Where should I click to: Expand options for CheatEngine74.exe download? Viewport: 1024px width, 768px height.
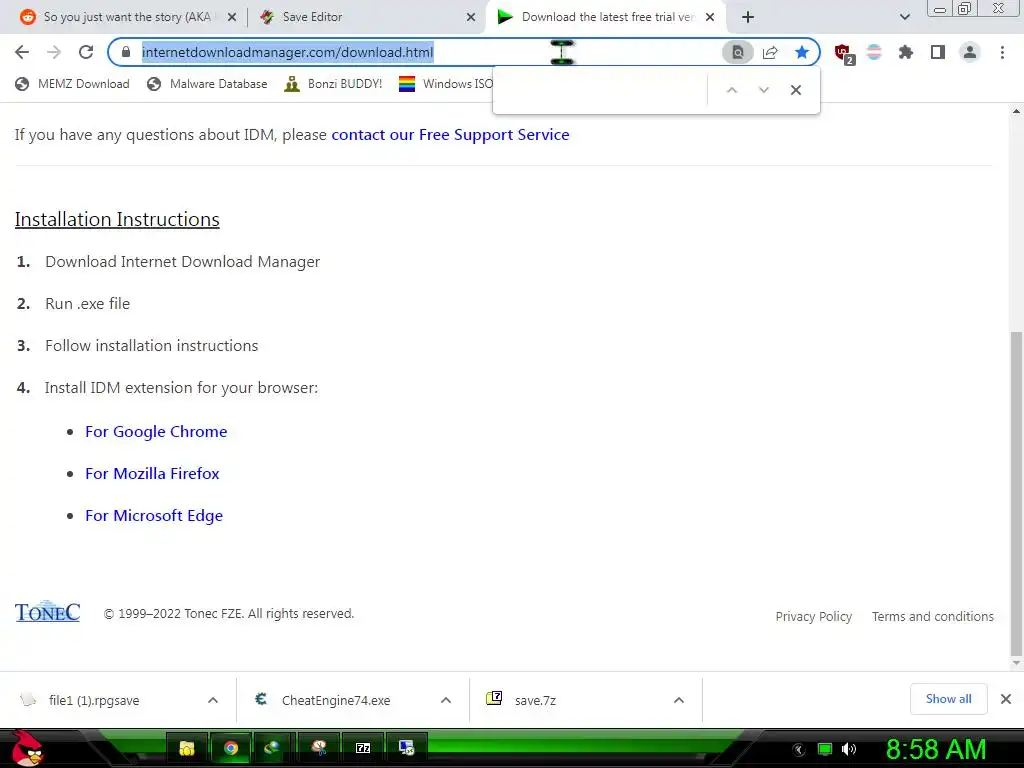(446, 700)
